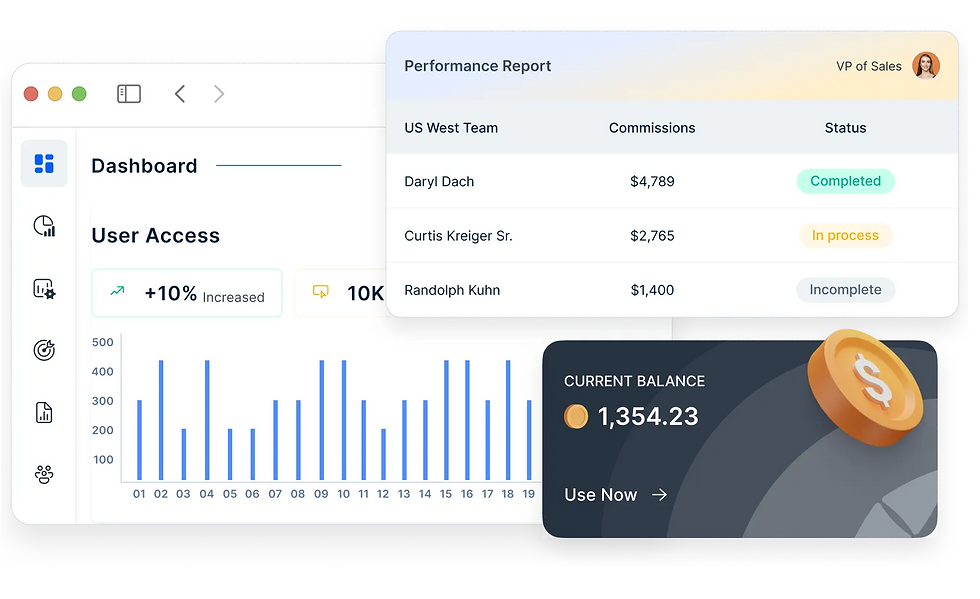Click the chart bar for day 09
Screen dimensions: 980x599
(321, 420)
